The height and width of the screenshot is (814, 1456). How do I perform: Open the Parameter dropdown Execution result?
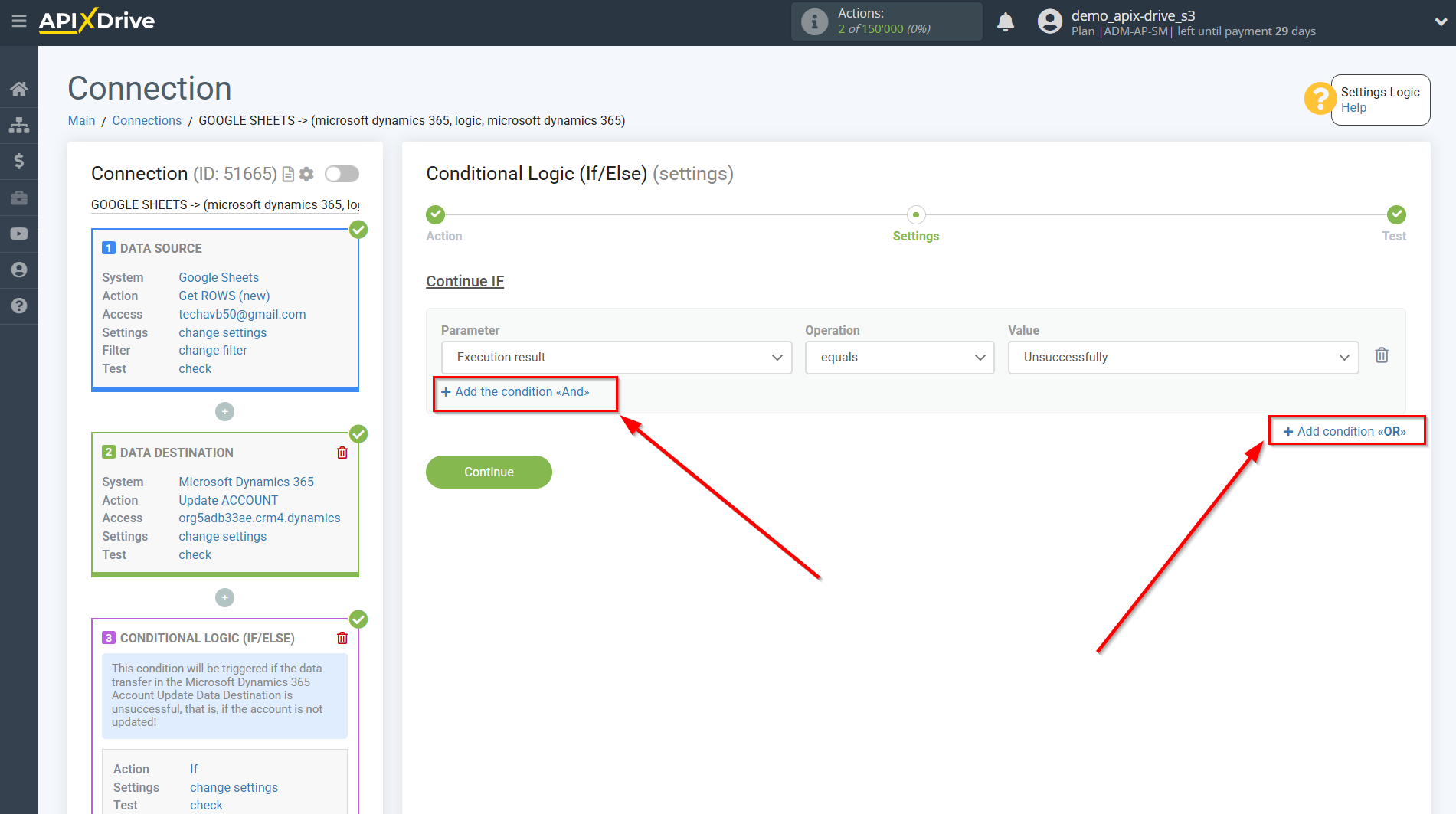click(x=617, y=358)
